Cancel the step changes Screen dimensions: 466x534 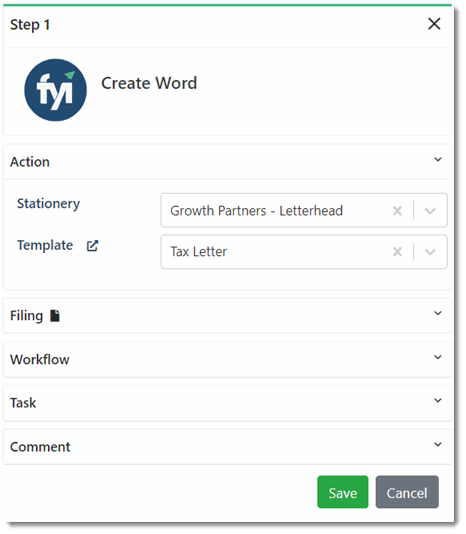tap(407, 492)
